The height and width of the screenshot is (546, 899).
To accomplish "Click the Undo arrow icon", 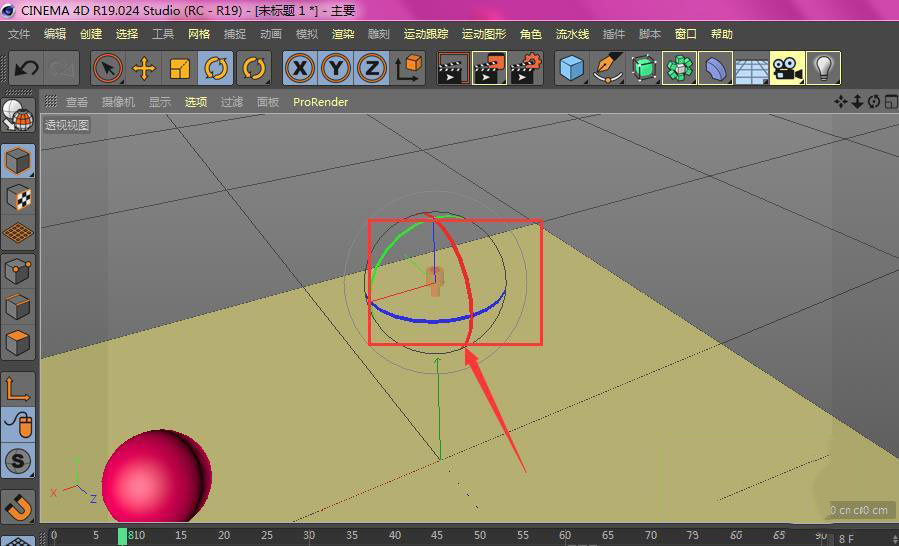I will [x=26, y=69].
